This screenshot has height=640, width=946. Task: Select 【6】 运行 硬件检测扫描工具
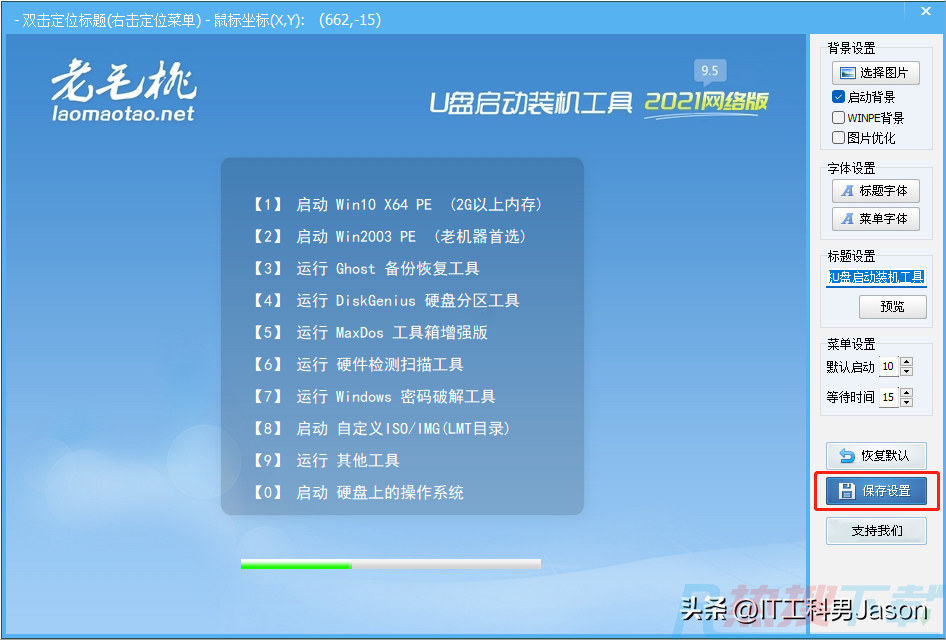coord(357,364)
